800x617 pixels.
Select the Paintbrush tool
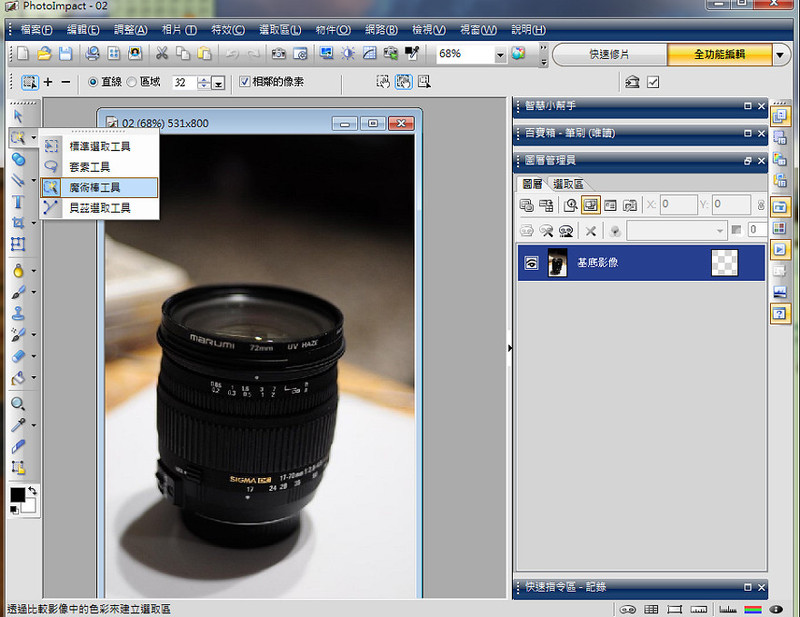pyautogui.click(x=18, y=292)
